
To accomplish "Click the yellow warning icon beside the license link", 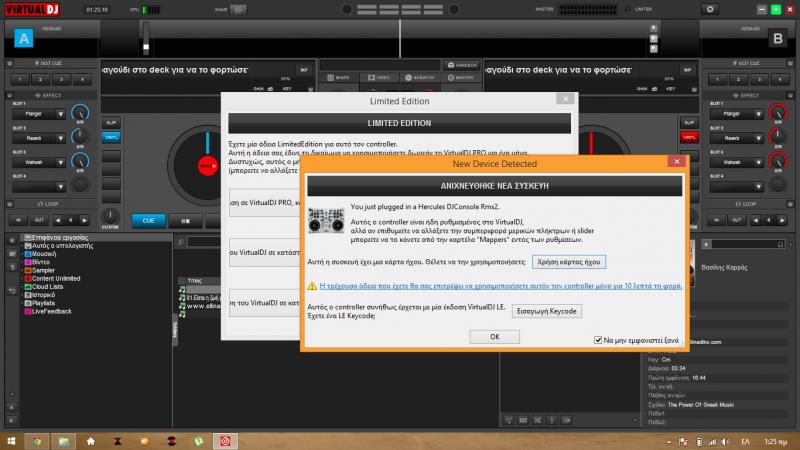I will point(312,284).
